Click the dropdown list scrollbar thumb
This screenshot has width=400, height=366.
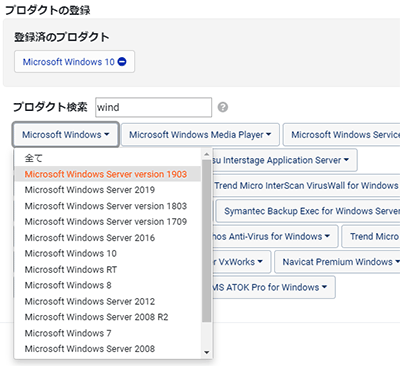click(206, 241)
